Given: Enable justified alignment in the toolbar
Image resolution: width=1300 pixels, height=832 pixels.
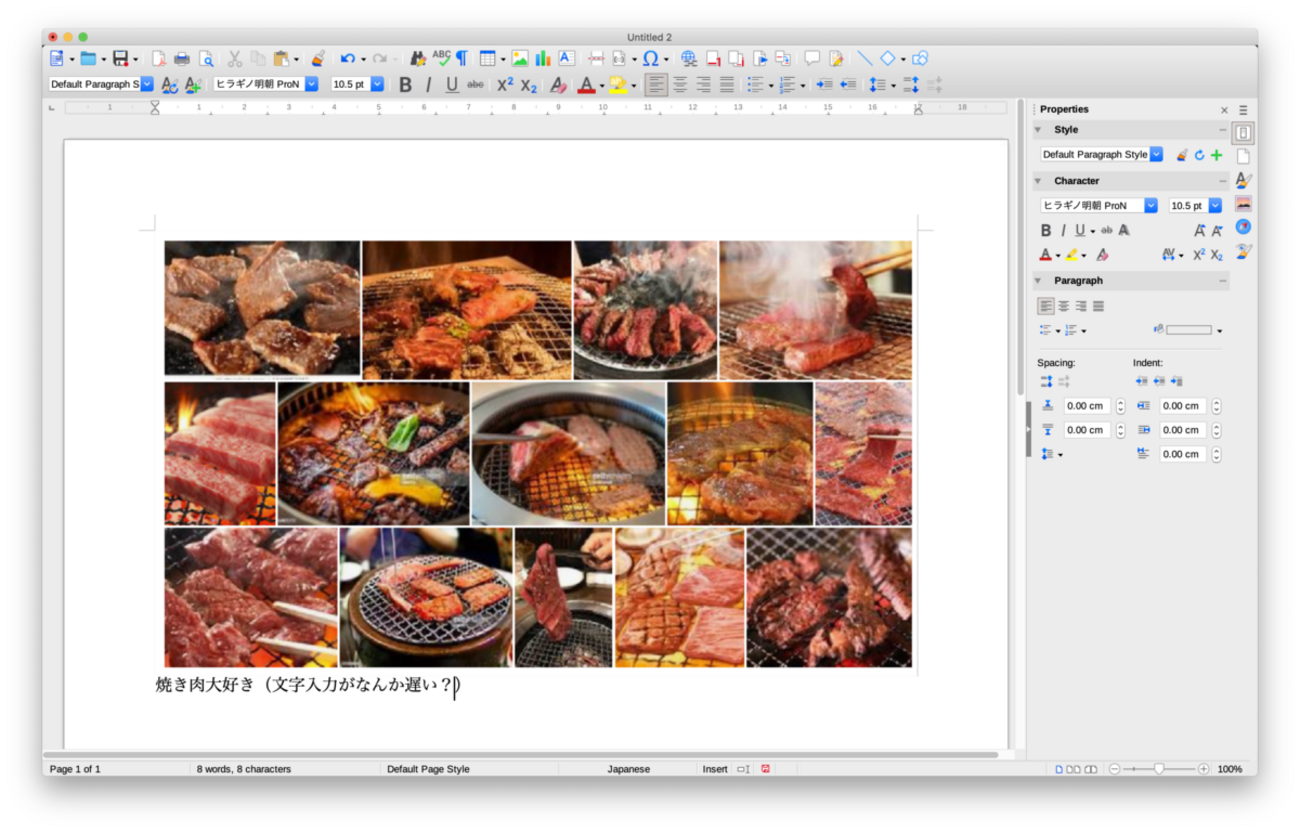Looking at the screenshot, I should tap(727, 85).
